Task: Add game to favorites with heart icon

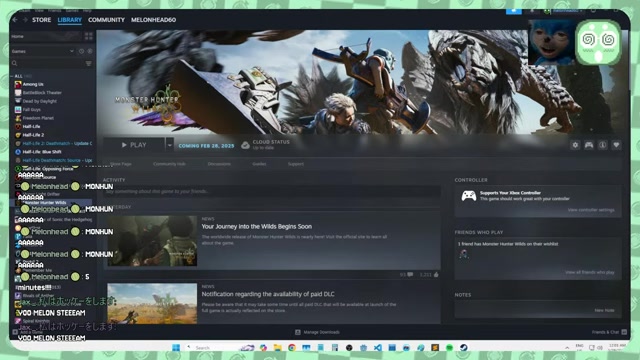Action: 616,145
